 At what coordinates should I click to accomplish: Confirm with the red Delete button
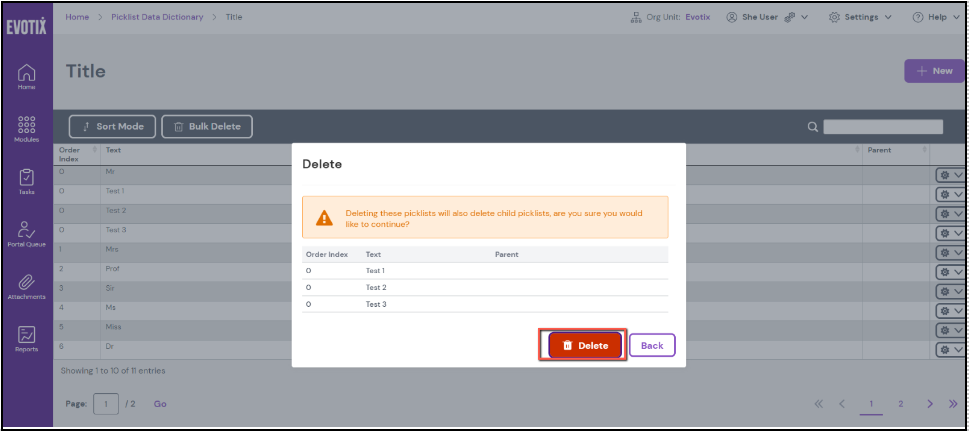coord(585,345)
